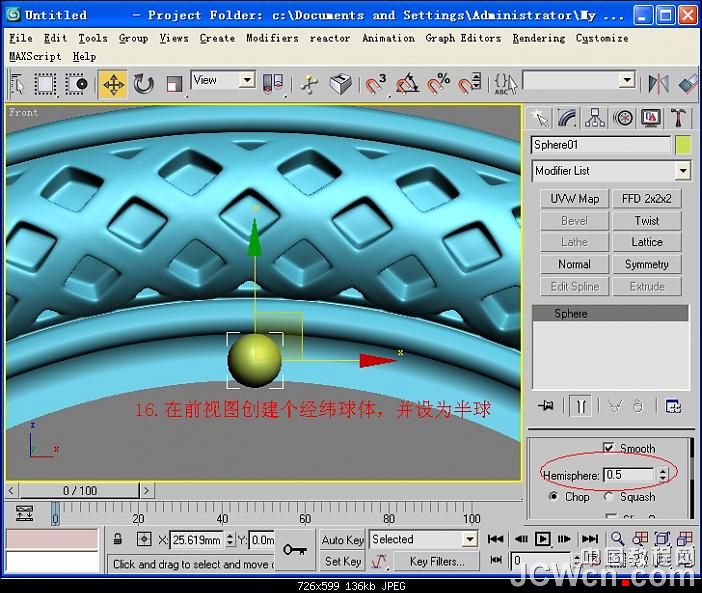Open the reactor menu
The width and height of the screenshot is (702, 593).
click(x=330, y=38)
